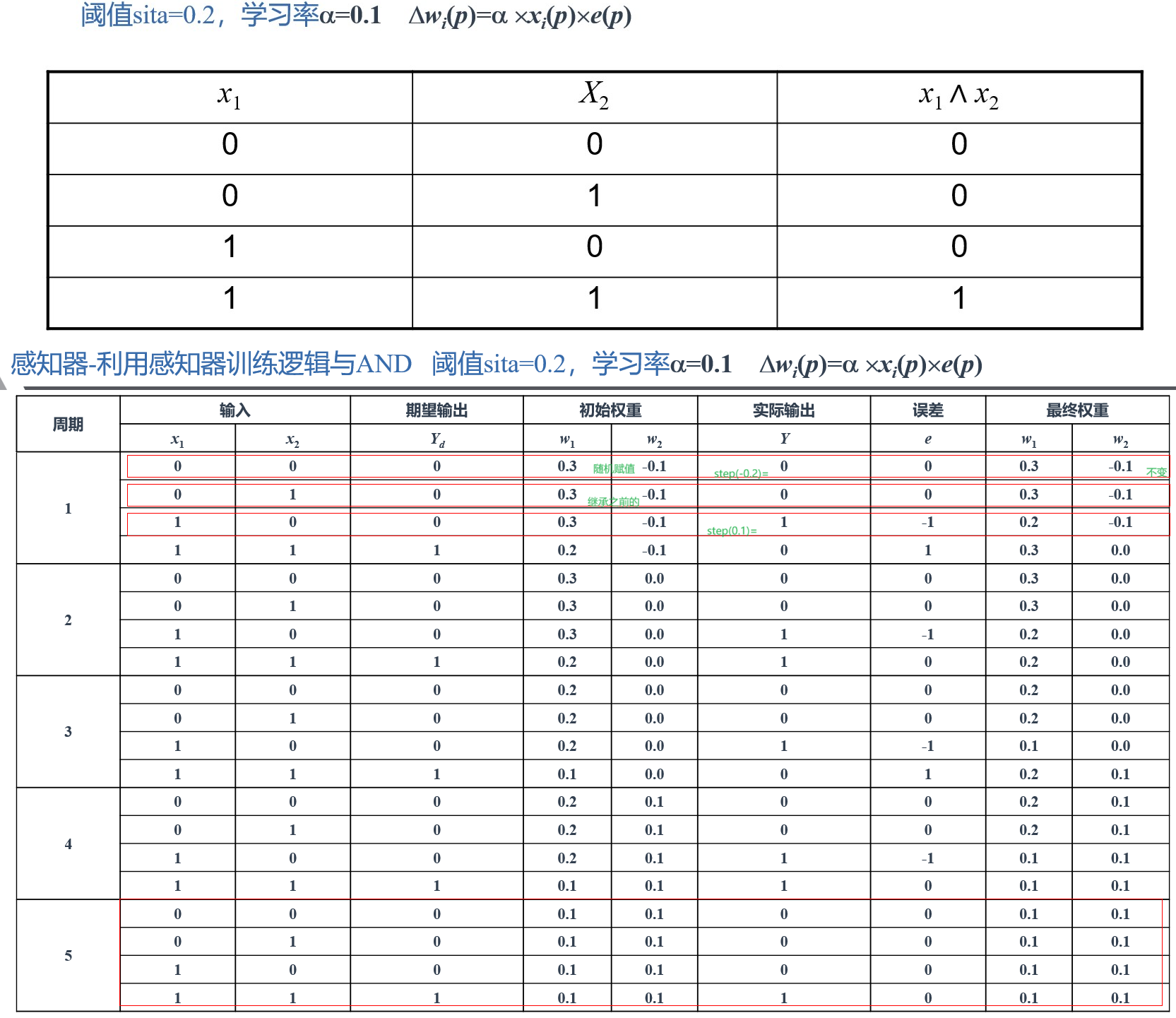Click the green 随机赋值 annotation
This screenshot has height=1018, width=1176.
(614, 468)
